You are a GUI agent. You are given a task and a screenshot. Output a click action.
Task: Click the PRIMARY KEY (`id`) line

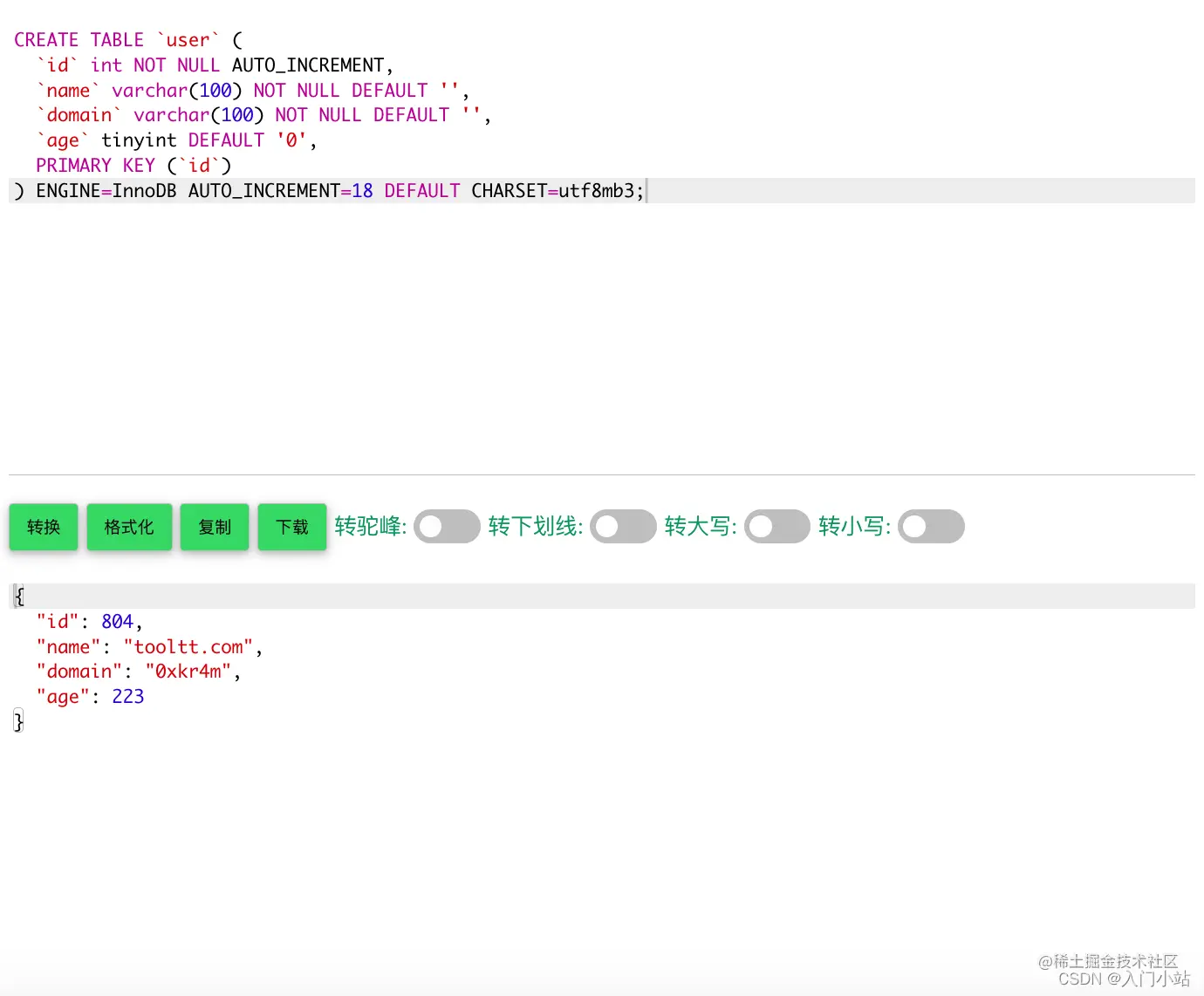(133, 166)
